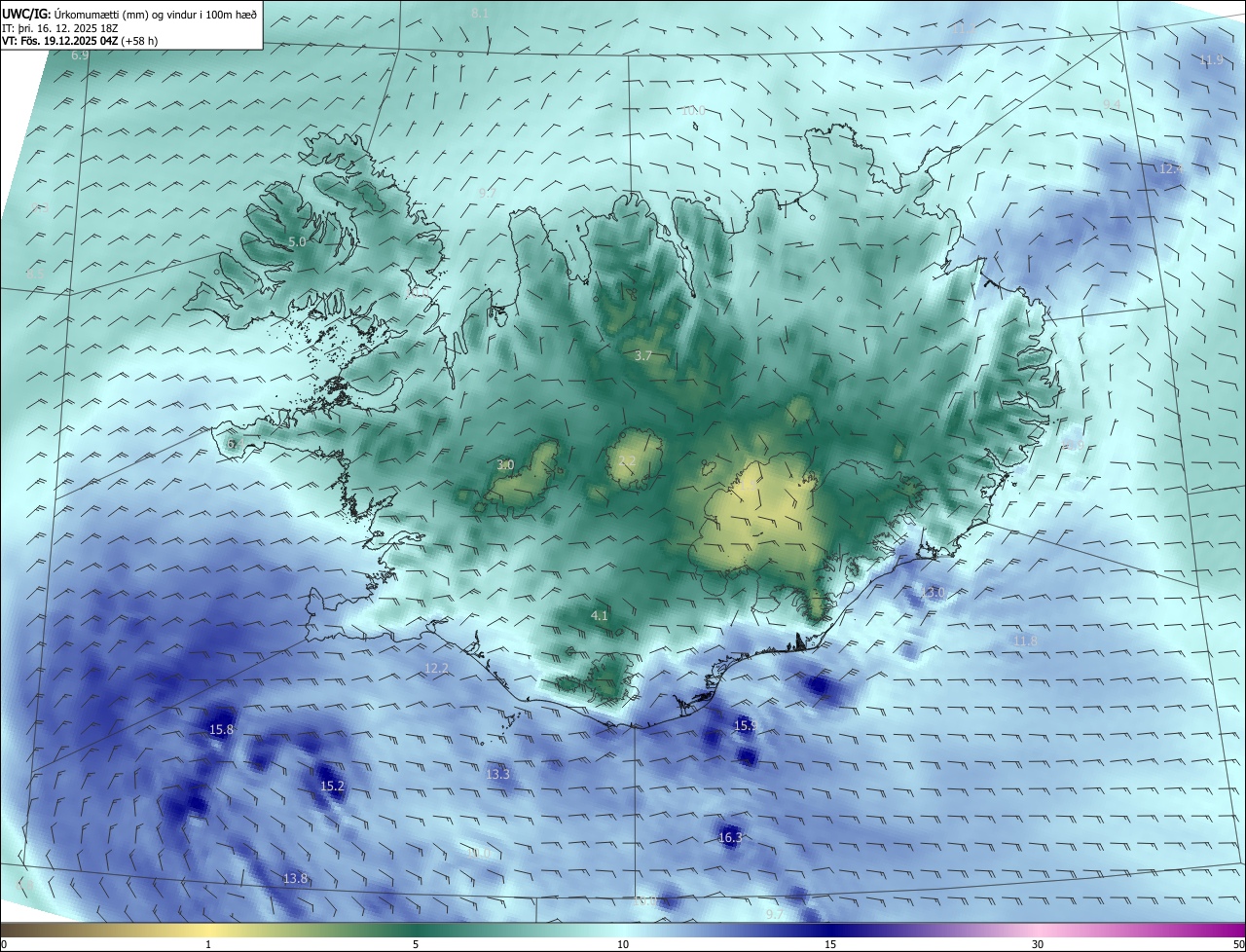This screenshot has height=952, width=1246.
Task: Click the yellow section of the colour scale
Action: coord(209,930)
